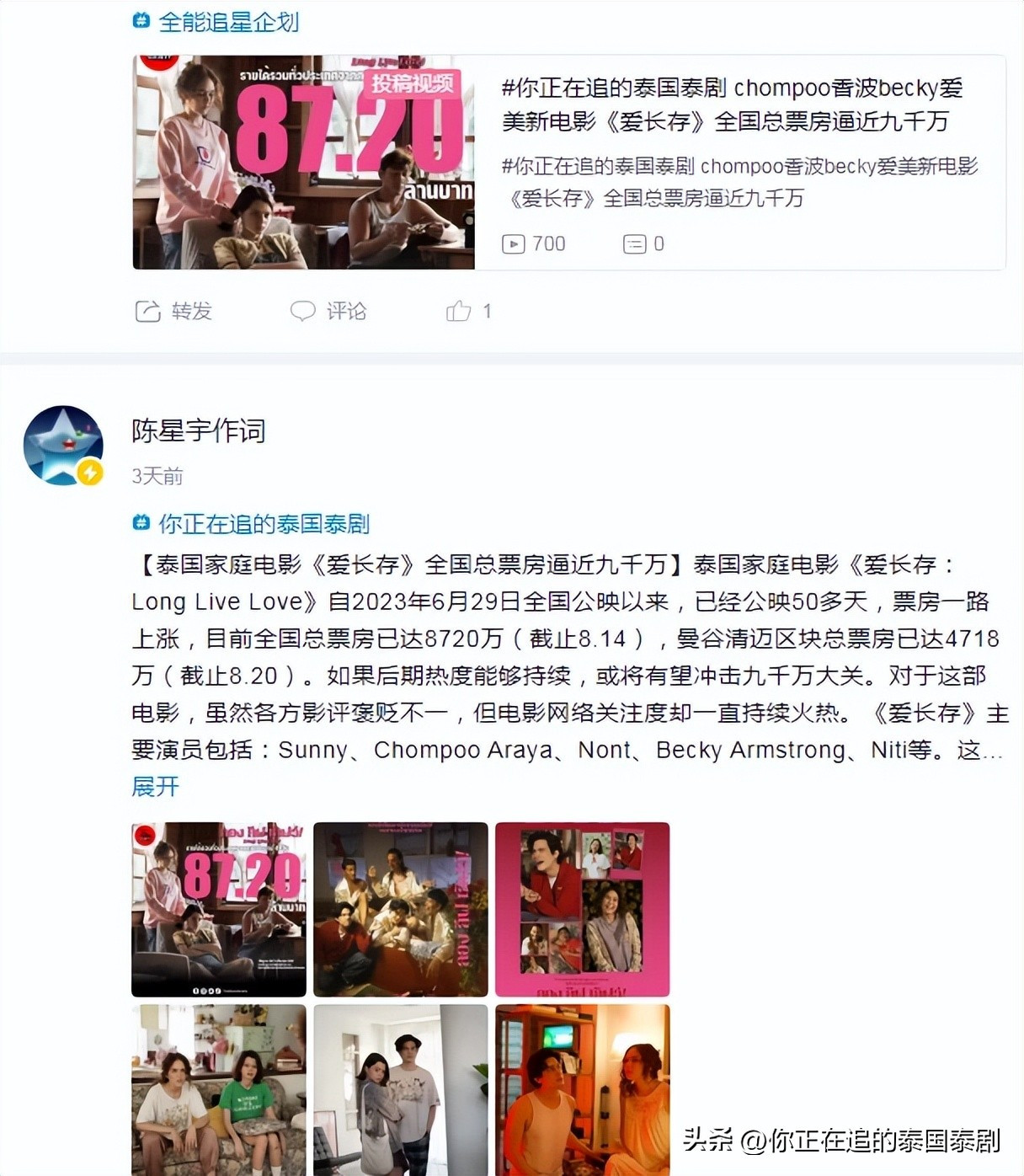Open comments via the 评论 bubble icon
The image size is (1024, 1176).
(302, 311)
